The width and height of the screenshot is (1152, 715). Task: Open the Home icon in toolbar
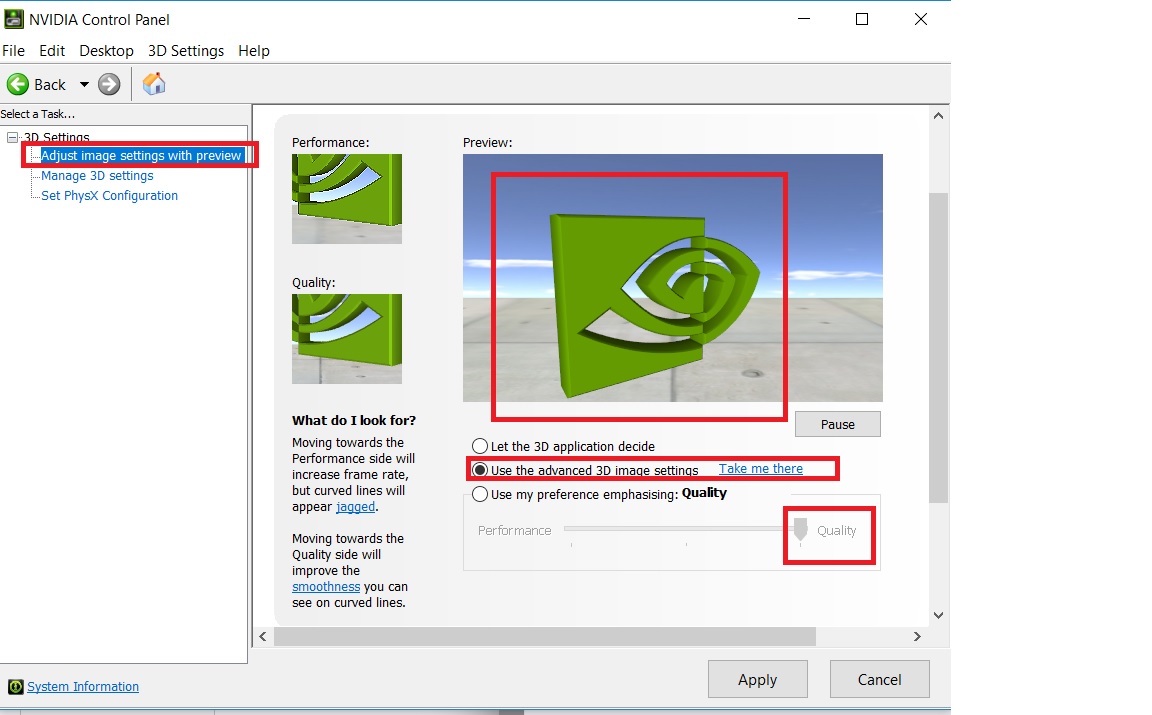[154, 84]
